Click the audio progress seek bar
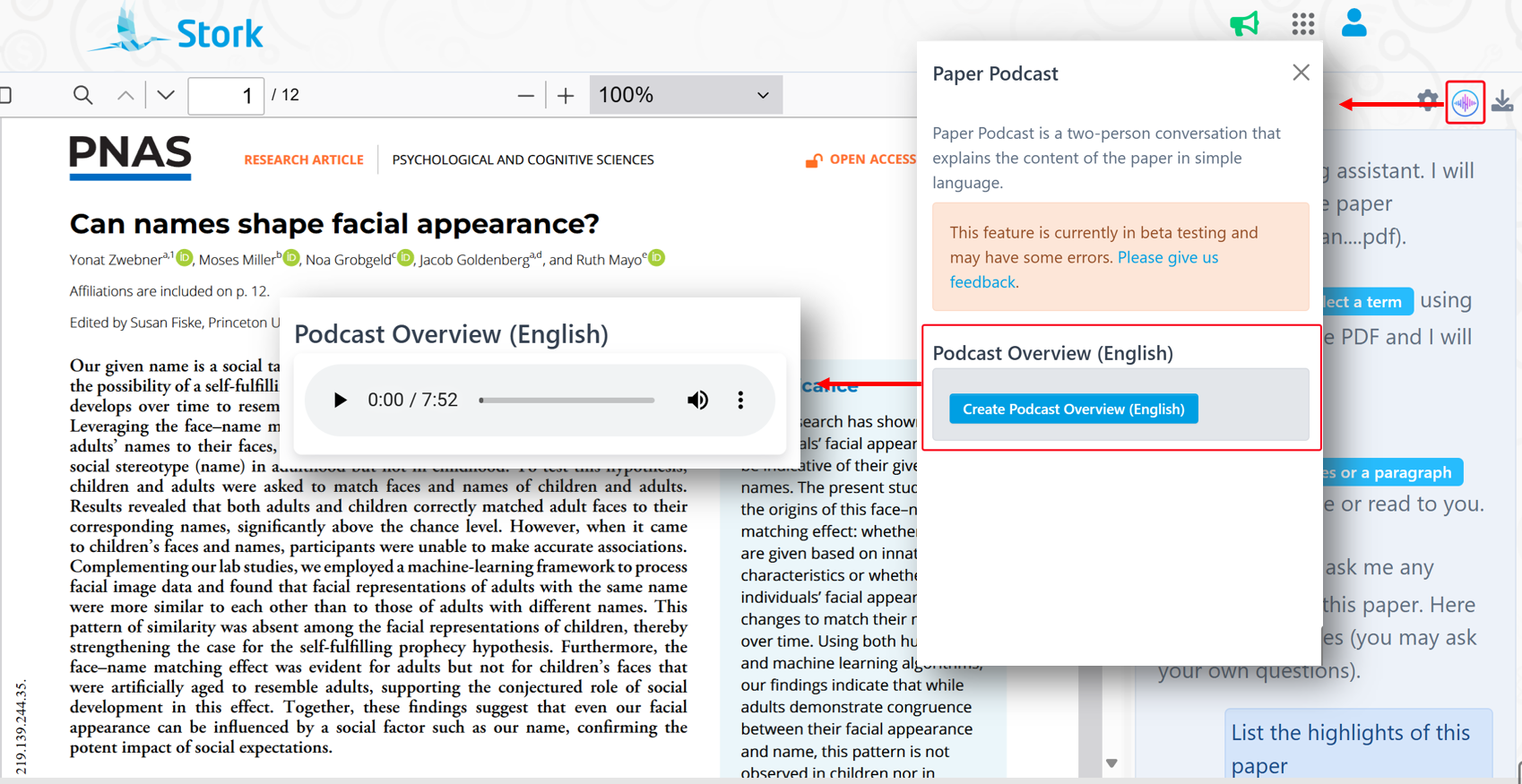Viewport: 1522px width, 784px height. pyautogui.click(x=566, y=401)
